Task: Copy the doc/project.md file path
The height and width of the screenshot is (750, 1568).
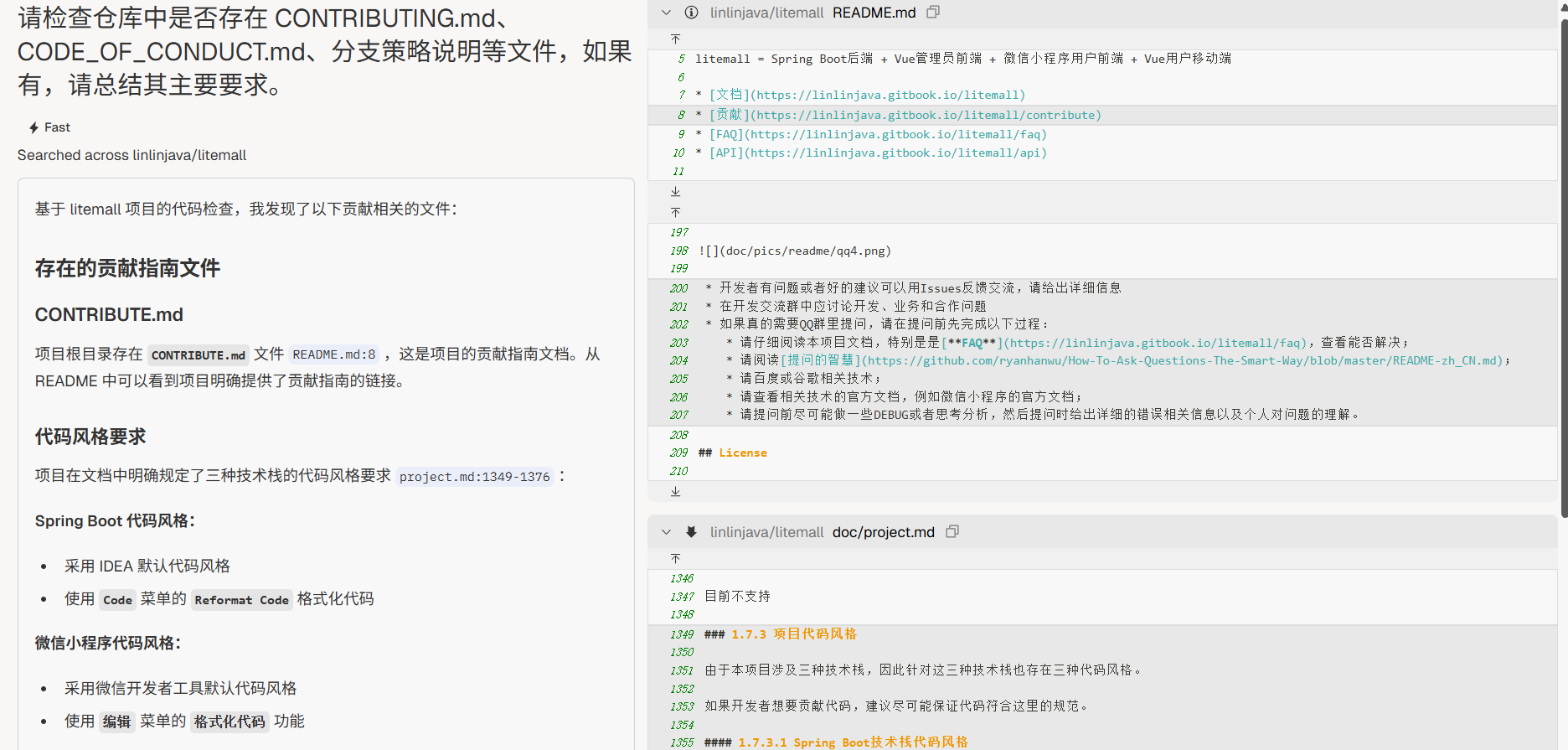Action: (952, 532)
